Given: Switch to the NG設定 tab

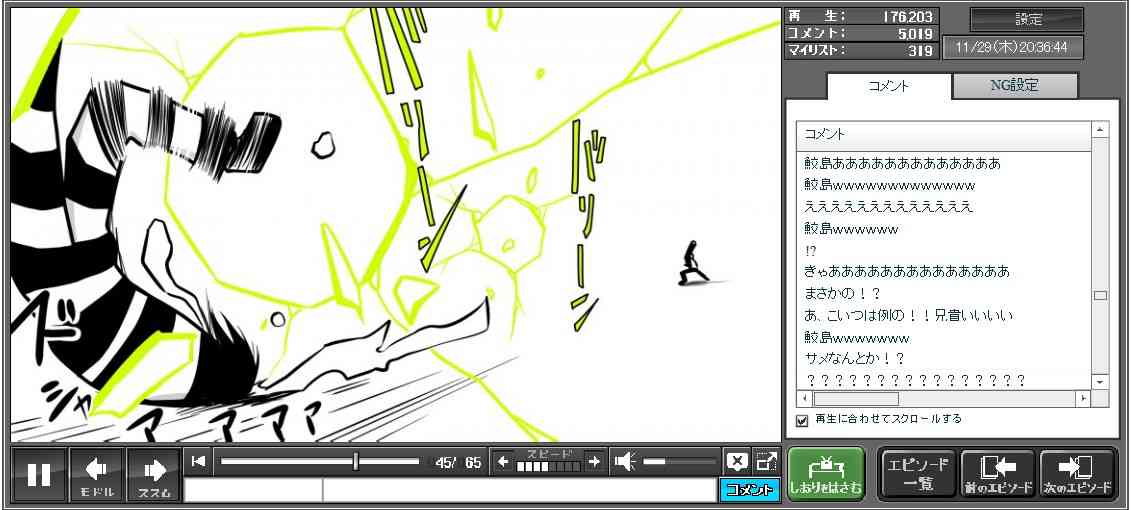Looking at the screenshot, I should click(x=1014, y=86).
